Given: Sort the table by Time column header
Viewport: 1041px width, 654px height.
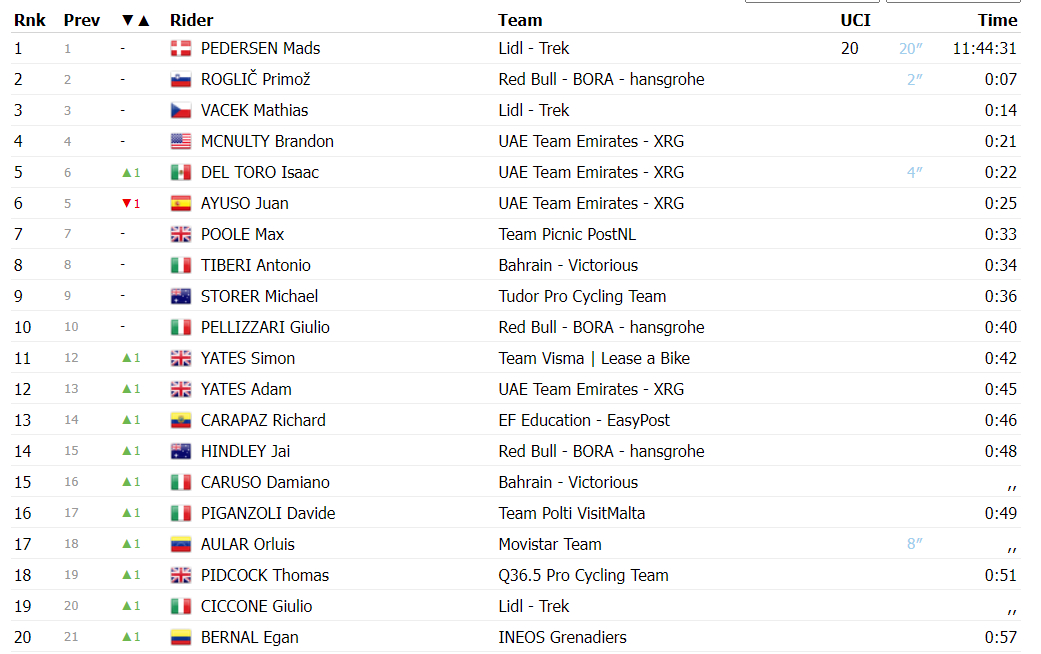Looking at the screenshot, I should [997, 21].
